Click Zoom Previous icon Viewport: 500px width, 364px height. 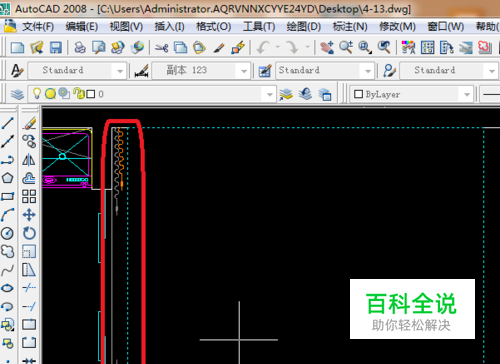tap(384, 48)
